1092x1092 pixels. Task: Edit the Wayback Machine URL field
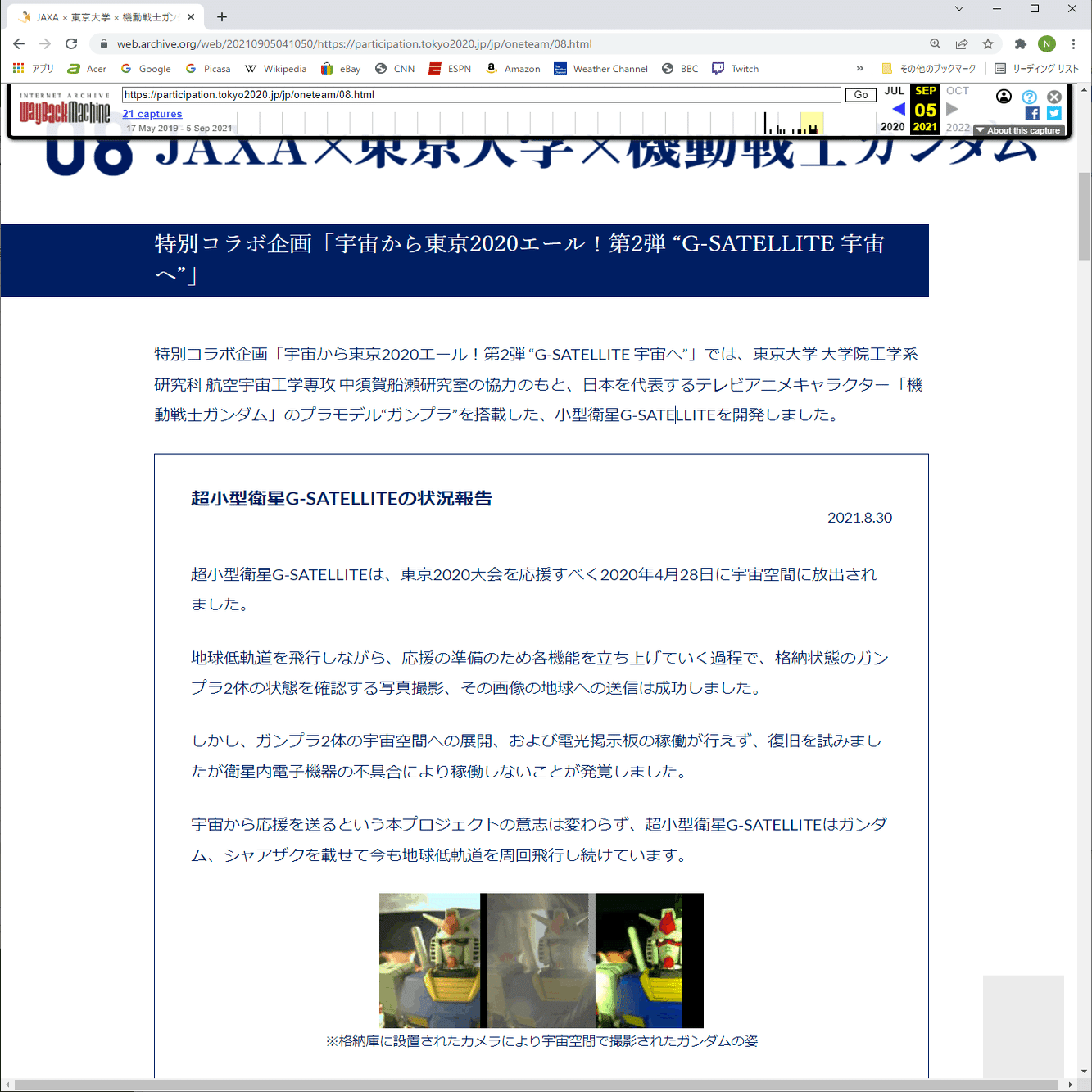482,95
